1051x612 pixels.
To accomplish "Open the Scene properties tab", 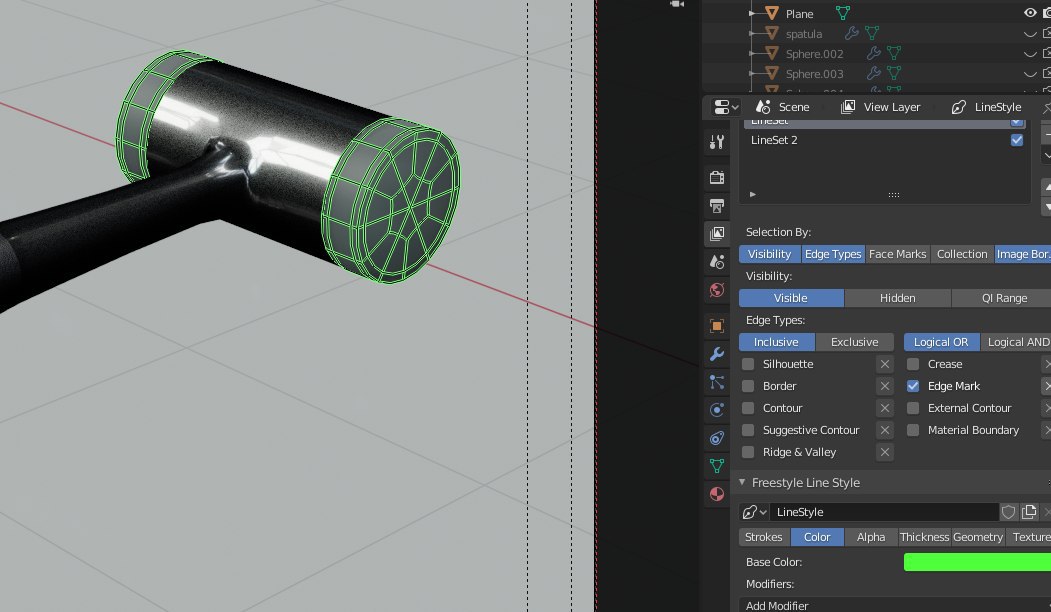I will [x=717, y=261].
